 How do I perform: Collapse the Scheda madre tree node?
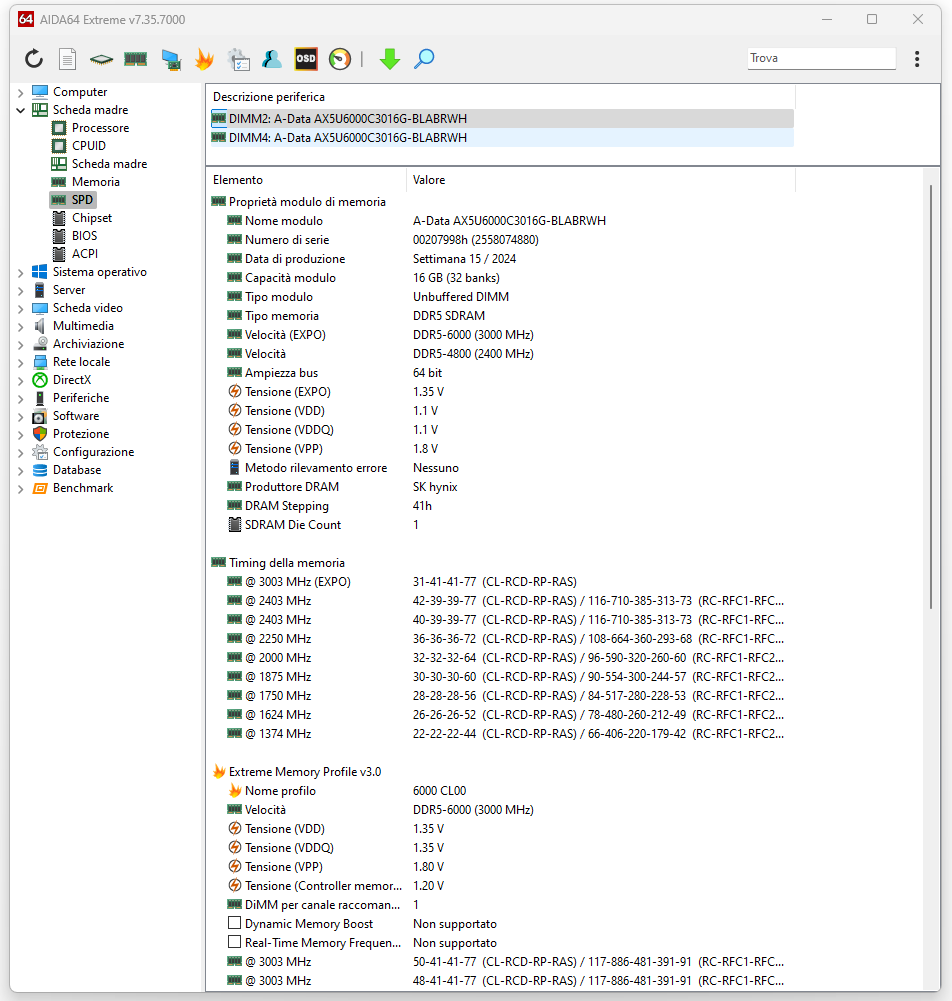(20, 110)
